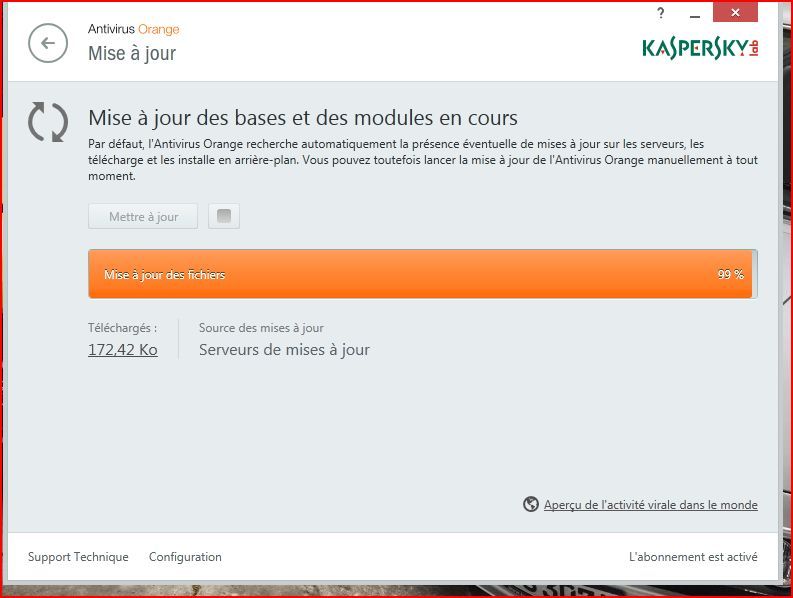Screen dimensions: 793x598
Task: Click the Serveurs de mises à jour text
Action: tap(284, 350)
